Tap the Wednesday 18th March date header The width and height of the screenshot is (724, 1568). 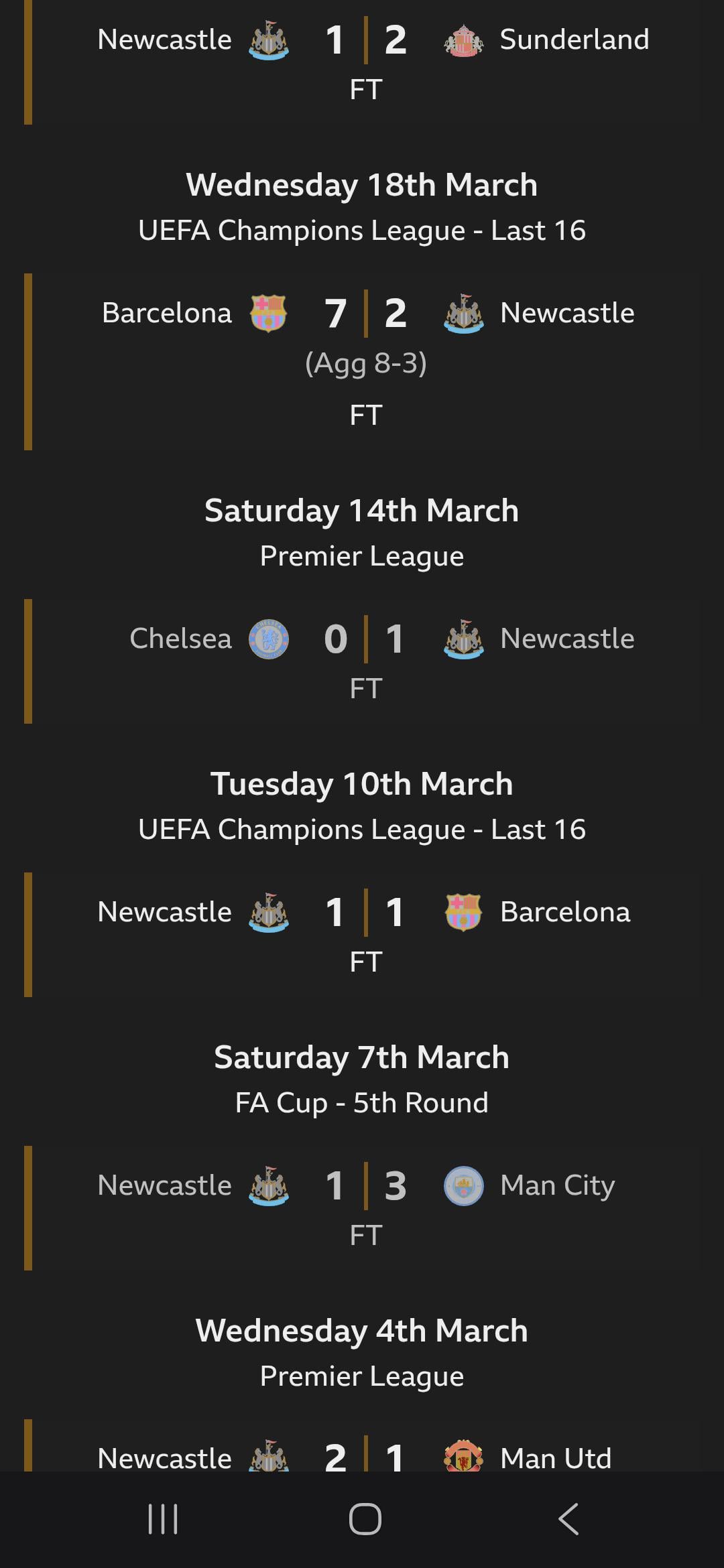pyautogui.click(x=362, y=186)
